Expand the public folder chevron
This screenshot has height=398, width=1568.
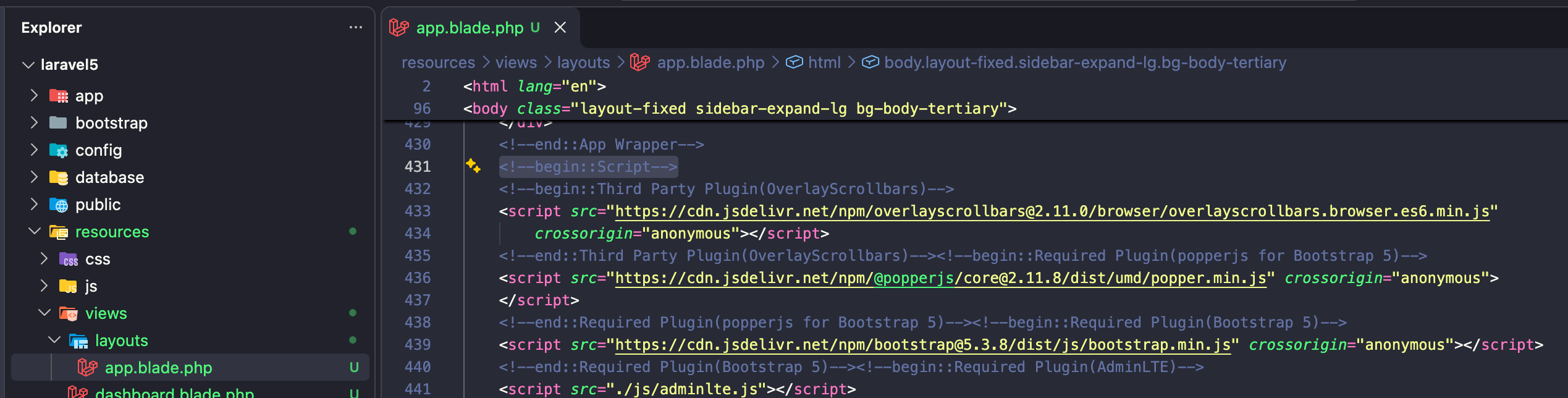pos(34,205)
